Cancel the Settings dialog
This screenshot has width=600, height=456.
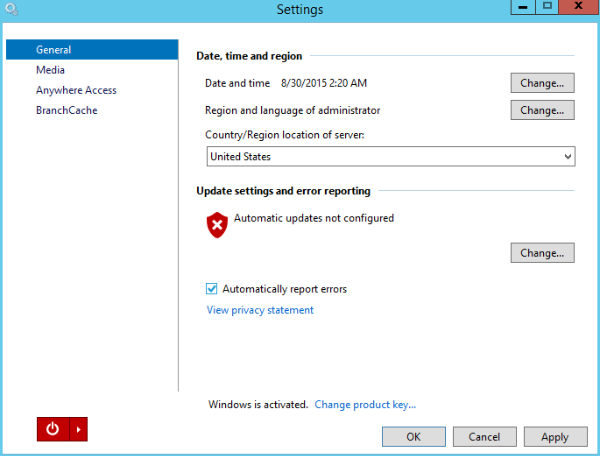484,437
